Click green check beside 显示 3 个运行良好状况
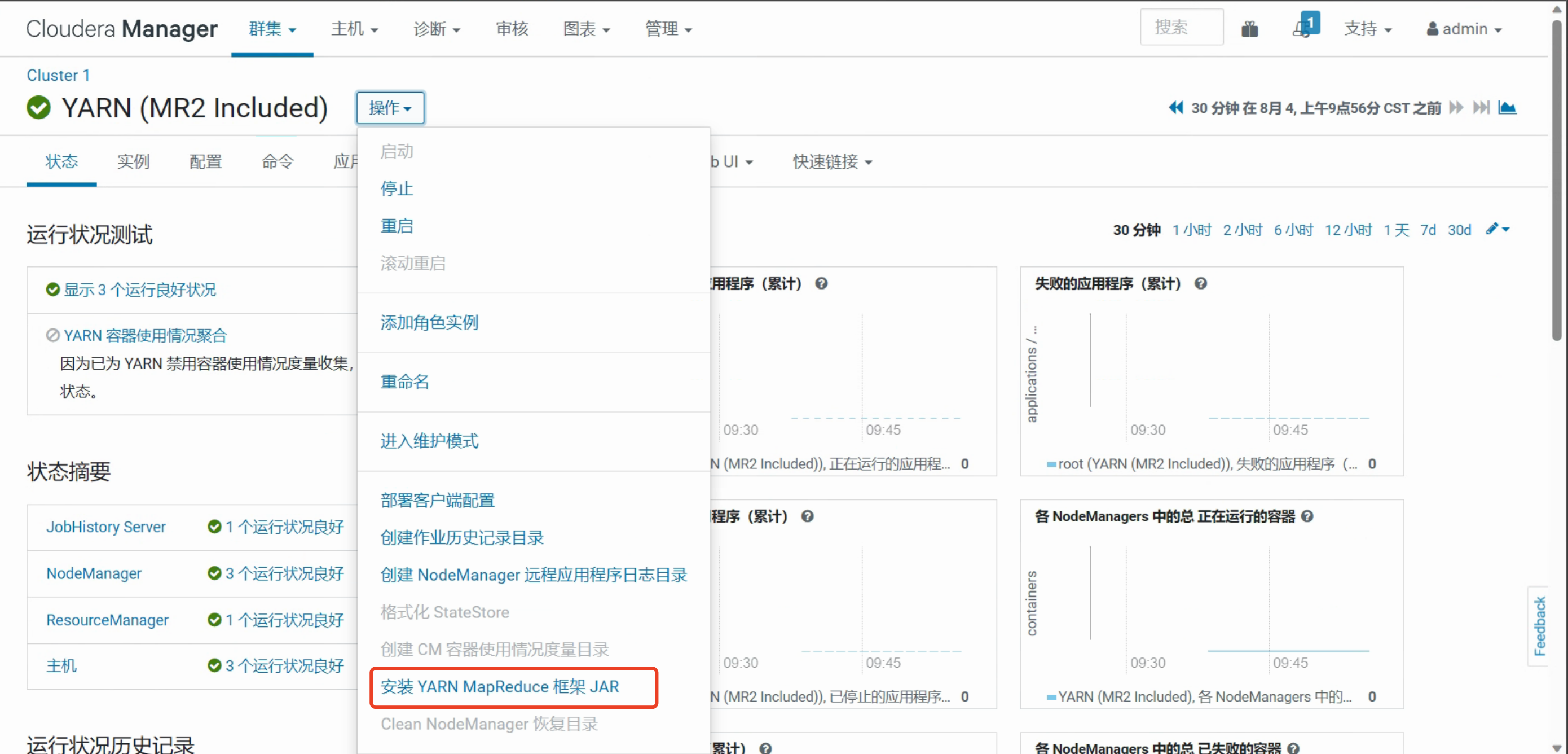 tap(53, 290)
